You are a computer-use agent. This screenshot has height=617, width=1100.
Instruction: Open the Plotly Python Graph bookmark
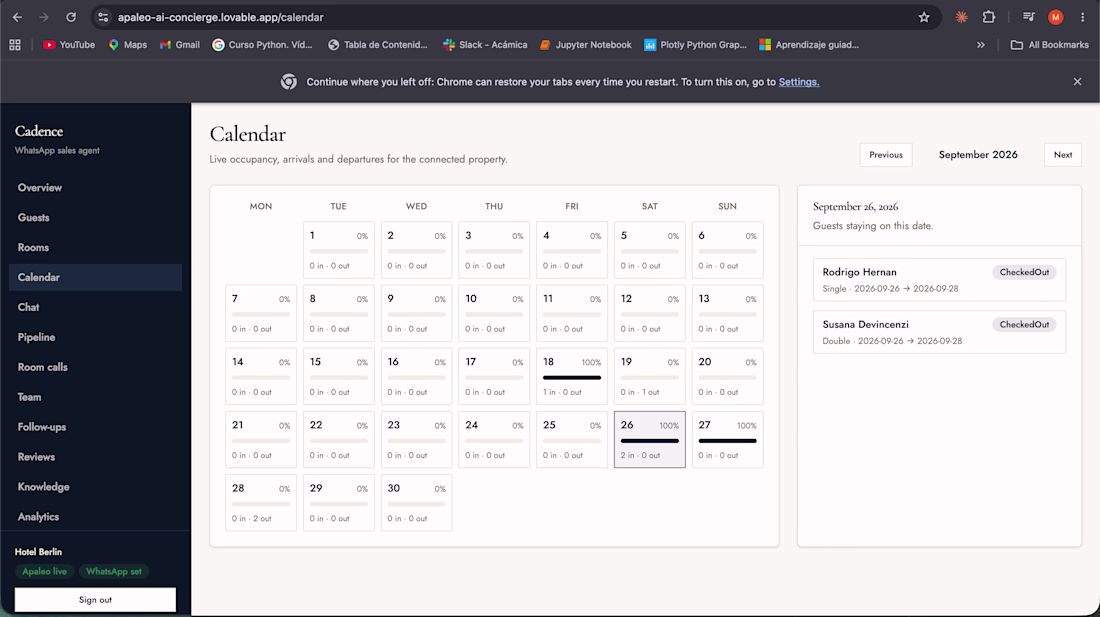(695, 45)
